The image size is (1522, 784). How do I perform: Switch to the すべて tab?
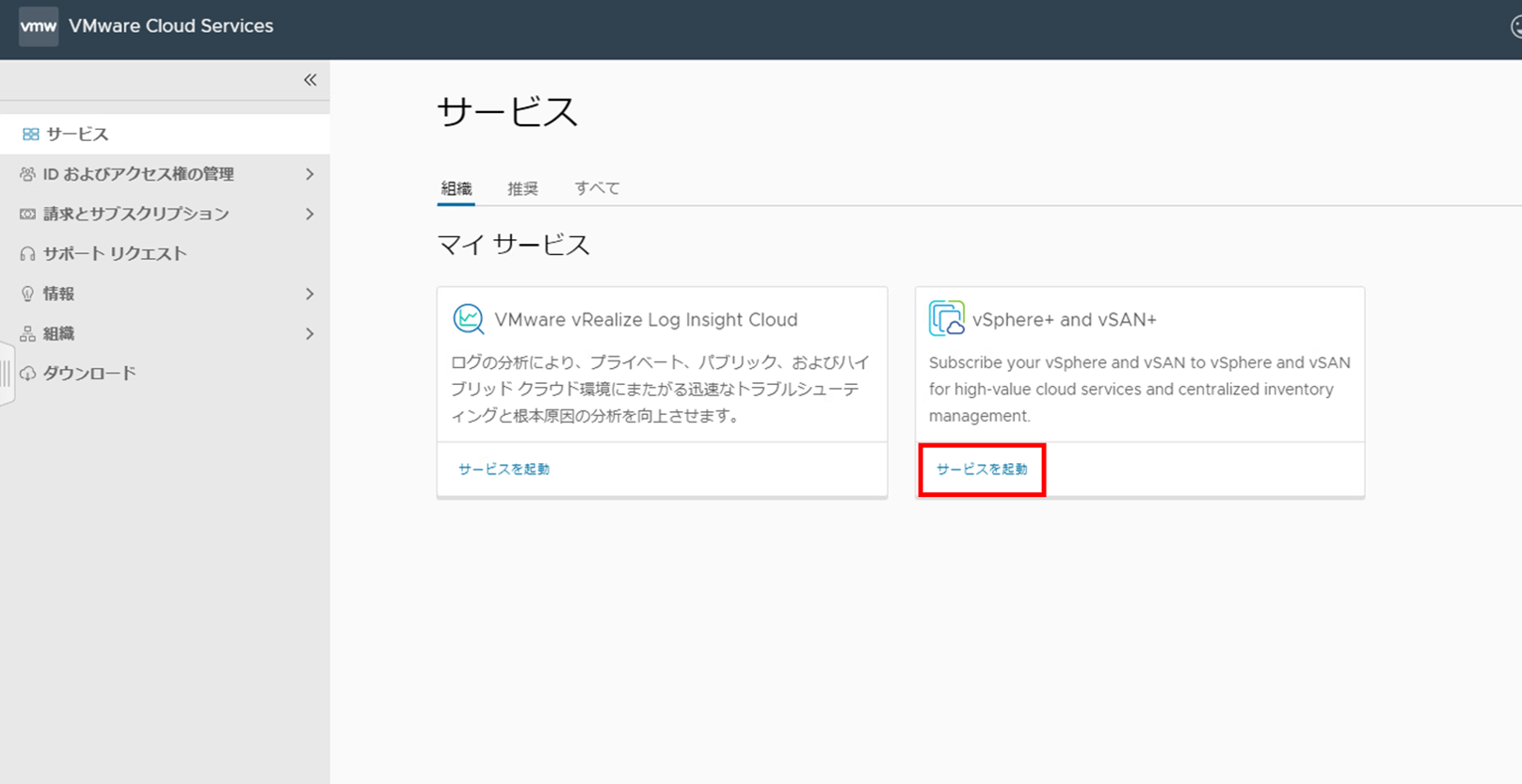pos(597,188)
